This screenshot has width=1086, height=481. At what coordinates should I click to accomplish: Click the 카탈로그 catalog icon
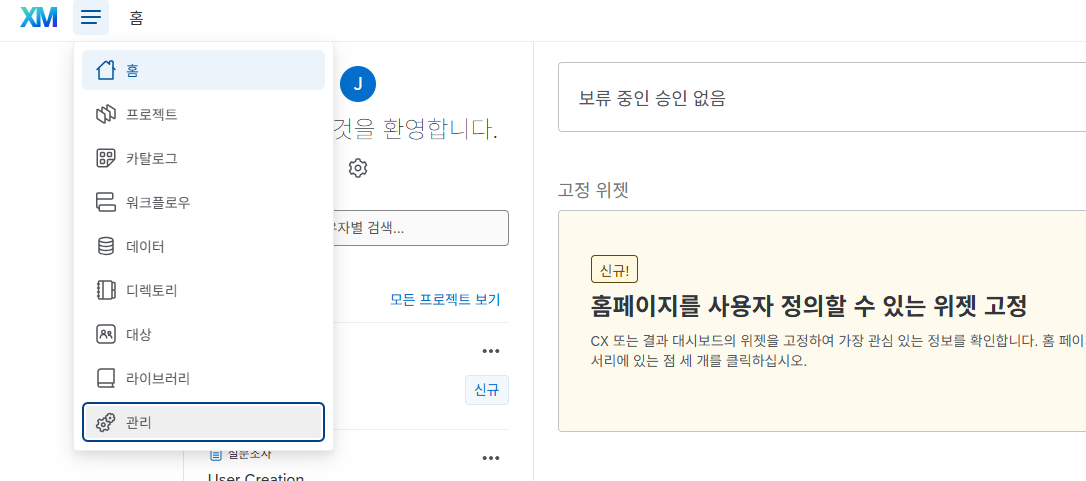105,158
